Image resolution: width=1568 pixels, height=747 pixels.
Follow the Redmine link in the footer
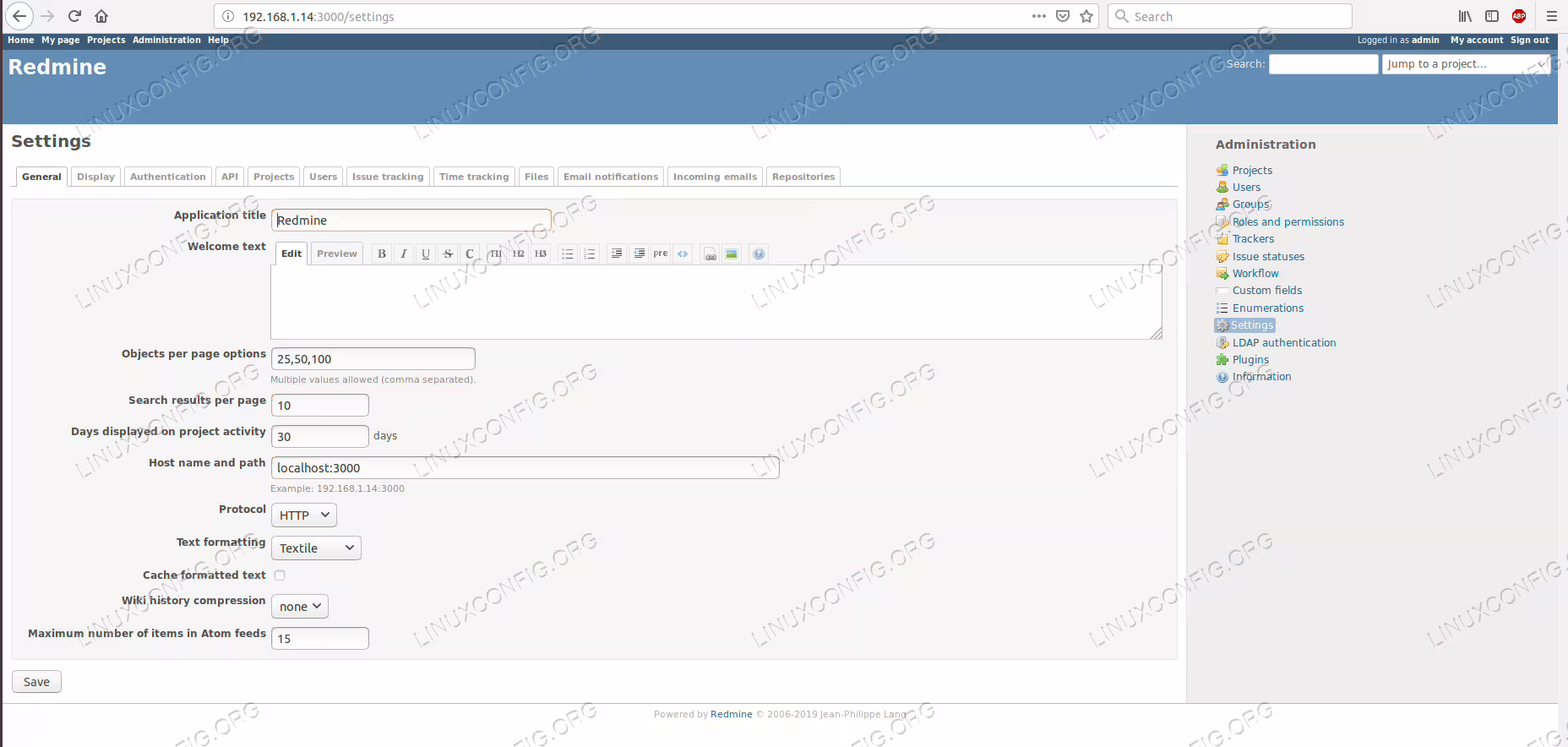[732, 714]
